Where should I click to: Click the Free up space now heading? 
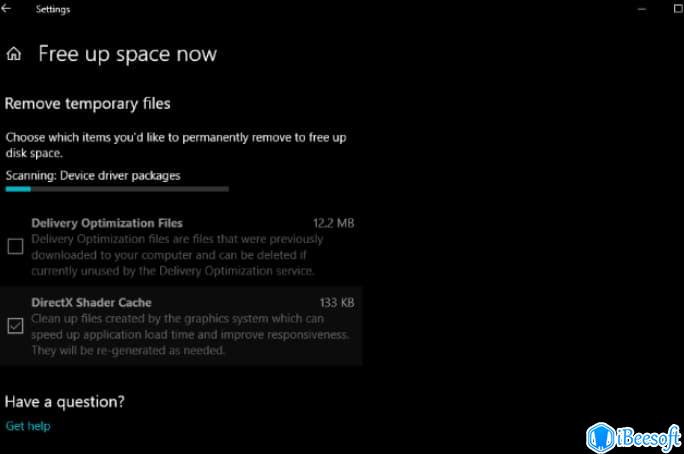click(x=127, y=54)
